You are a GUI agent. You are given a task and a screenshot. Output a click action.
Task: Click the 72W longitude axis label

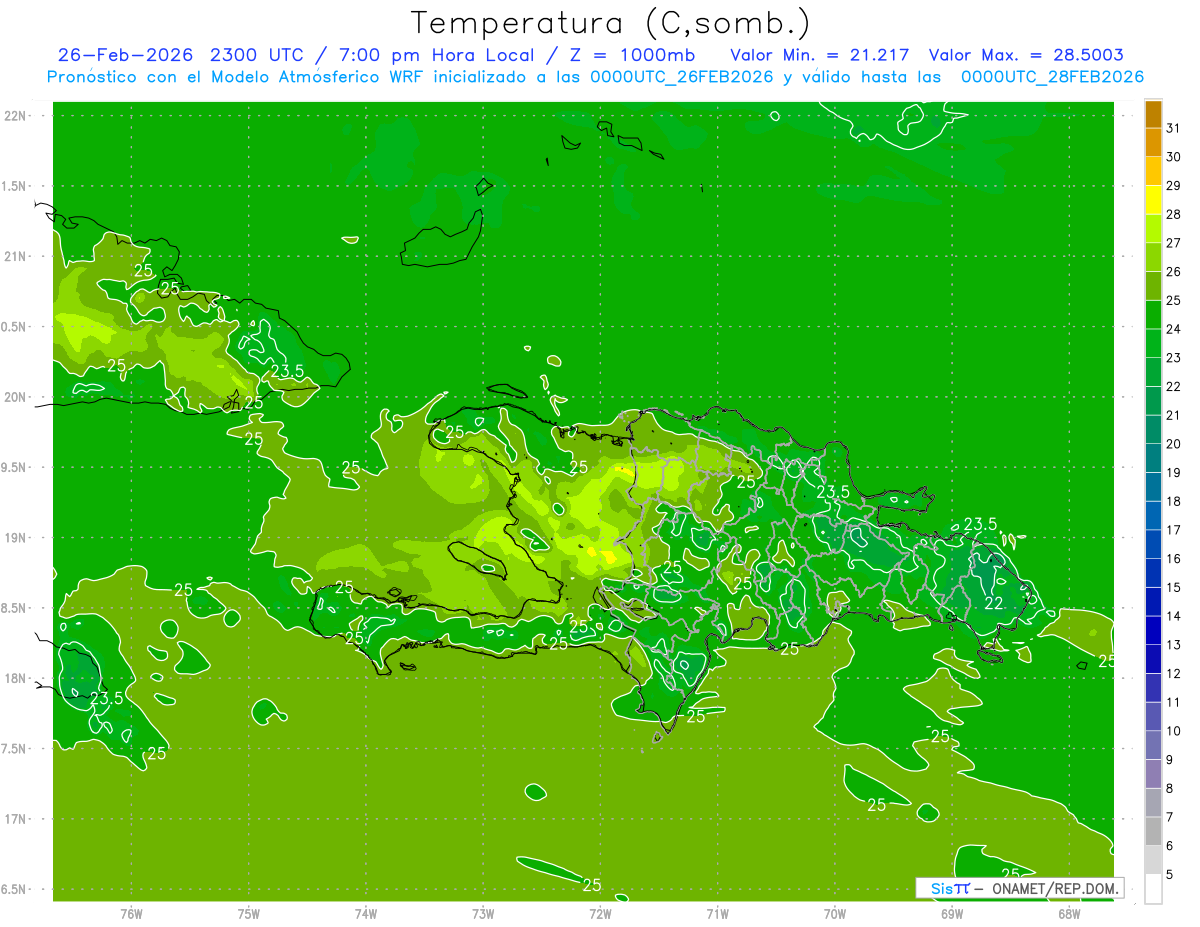(600, 913)
